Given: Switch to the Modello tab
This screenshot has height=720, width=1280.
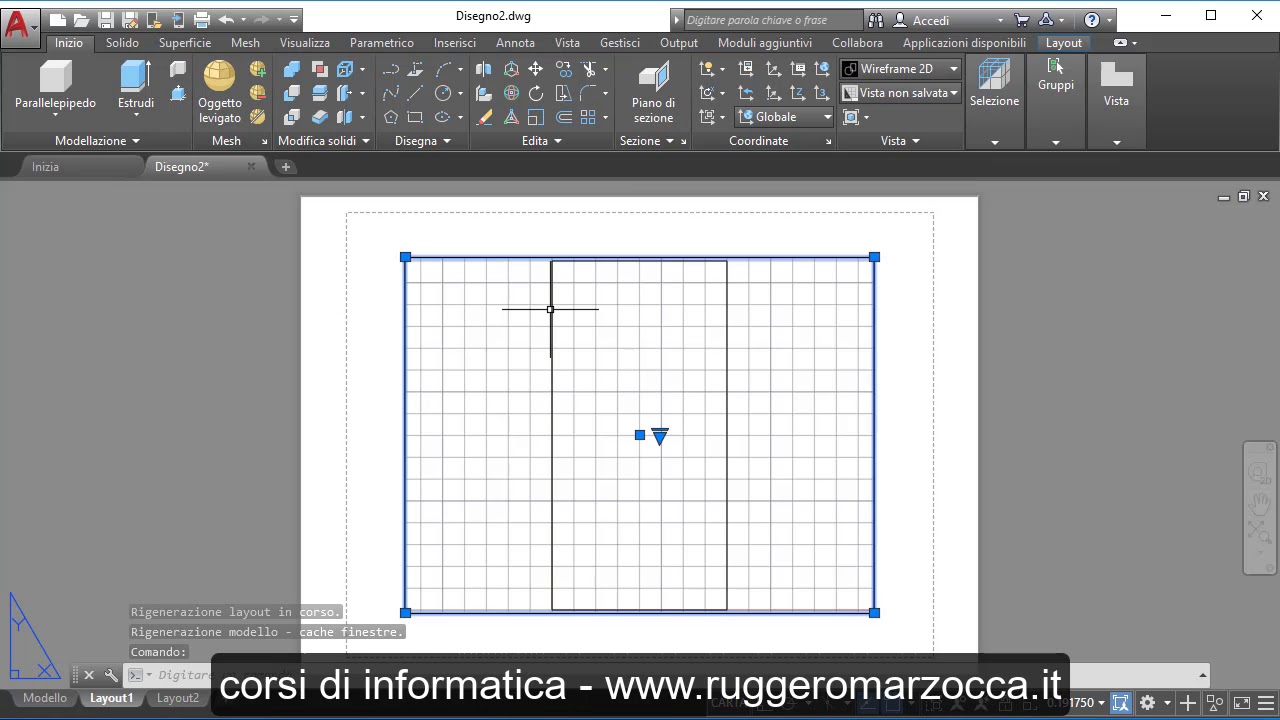Looking at the screenshot, I should (x=45, y=698).
